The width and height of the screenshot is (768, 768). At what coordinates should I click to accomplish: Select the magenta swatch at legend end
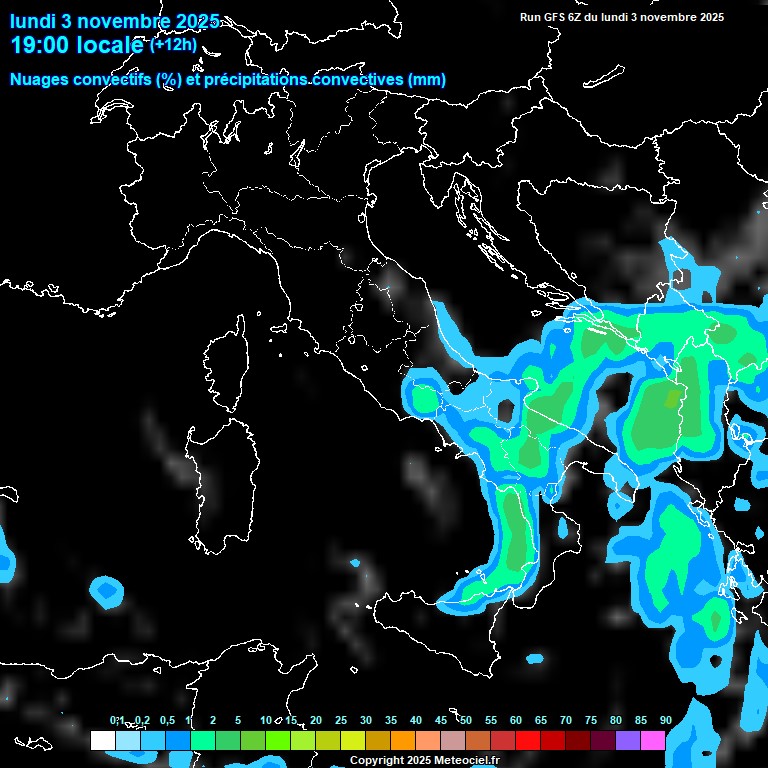[x=653, y=740]
